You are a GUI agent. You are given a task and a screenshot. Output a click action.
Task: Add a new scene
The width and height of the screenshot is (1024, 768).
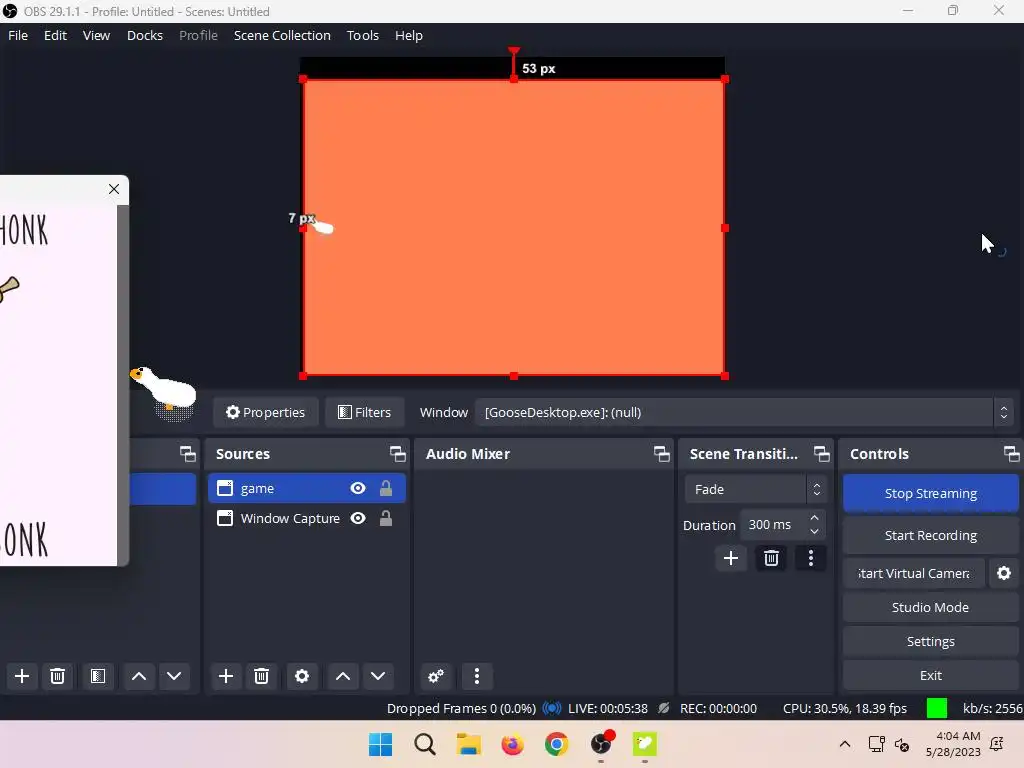tap(22, 676)
